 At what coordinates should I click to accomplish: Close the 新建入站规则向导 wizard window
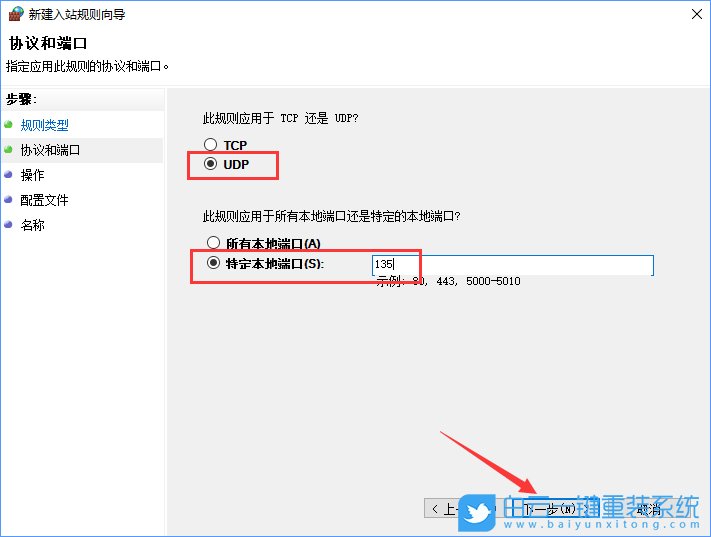(x=697, y=14)
